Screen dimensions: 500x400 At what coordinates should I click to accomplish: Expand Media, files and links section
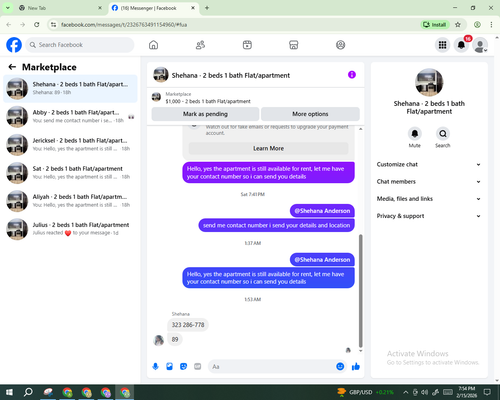pos(429,199)
